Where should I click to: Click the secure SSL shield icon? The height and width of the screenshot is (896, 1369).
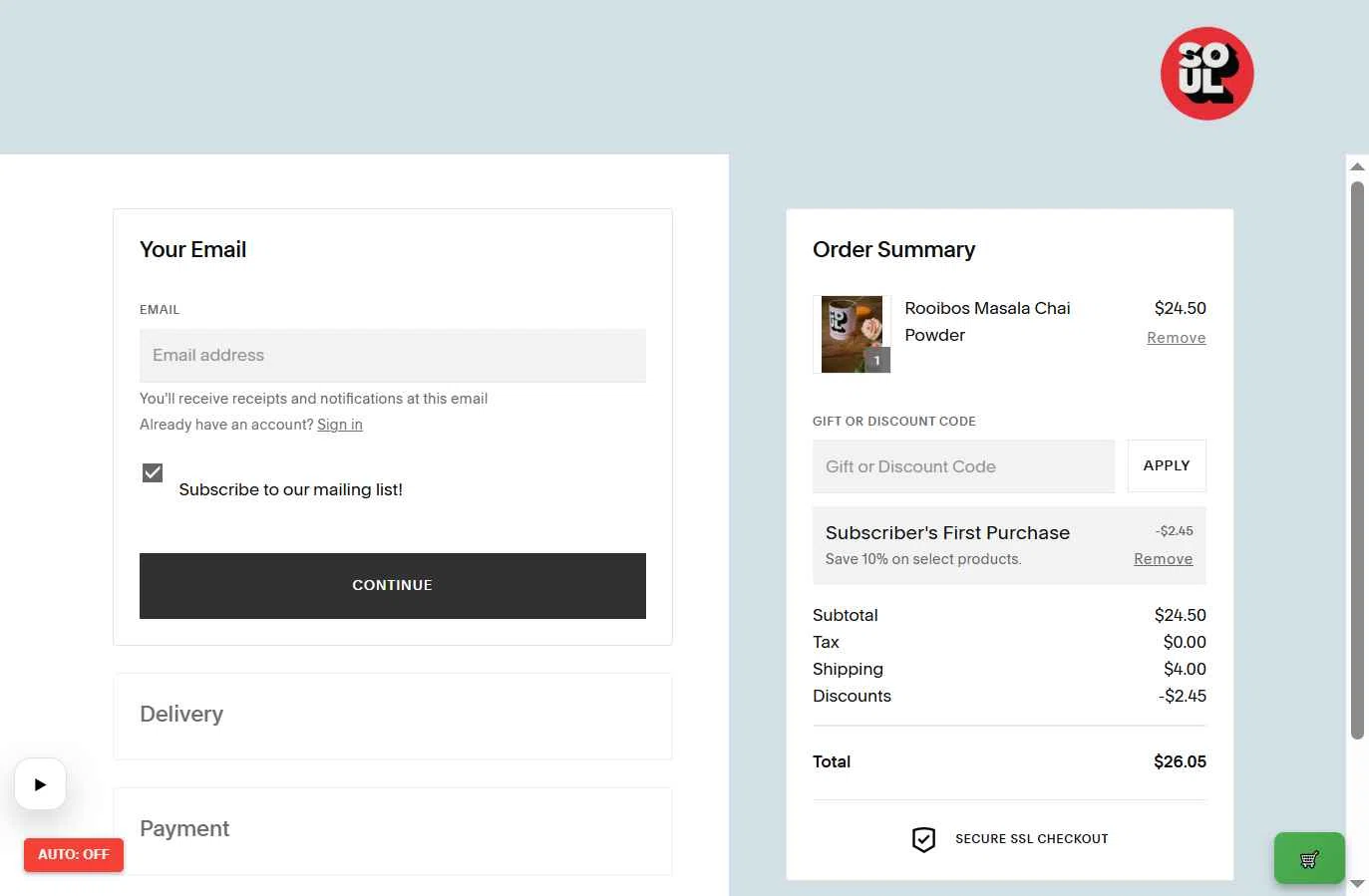(x=923, y=839)
